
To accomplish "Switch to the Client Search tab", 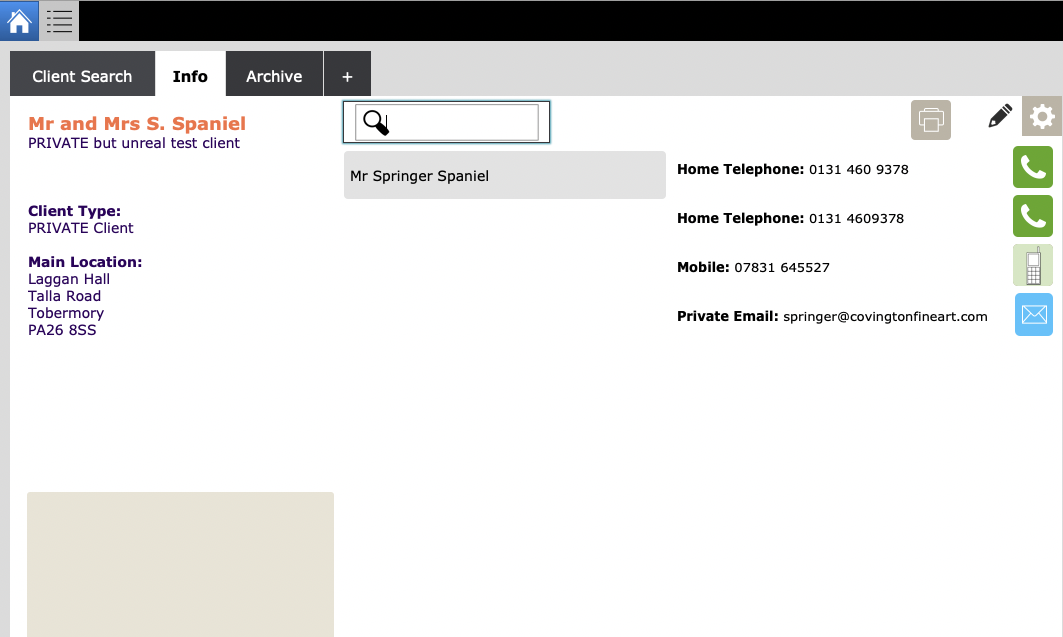I will point(82,76).
